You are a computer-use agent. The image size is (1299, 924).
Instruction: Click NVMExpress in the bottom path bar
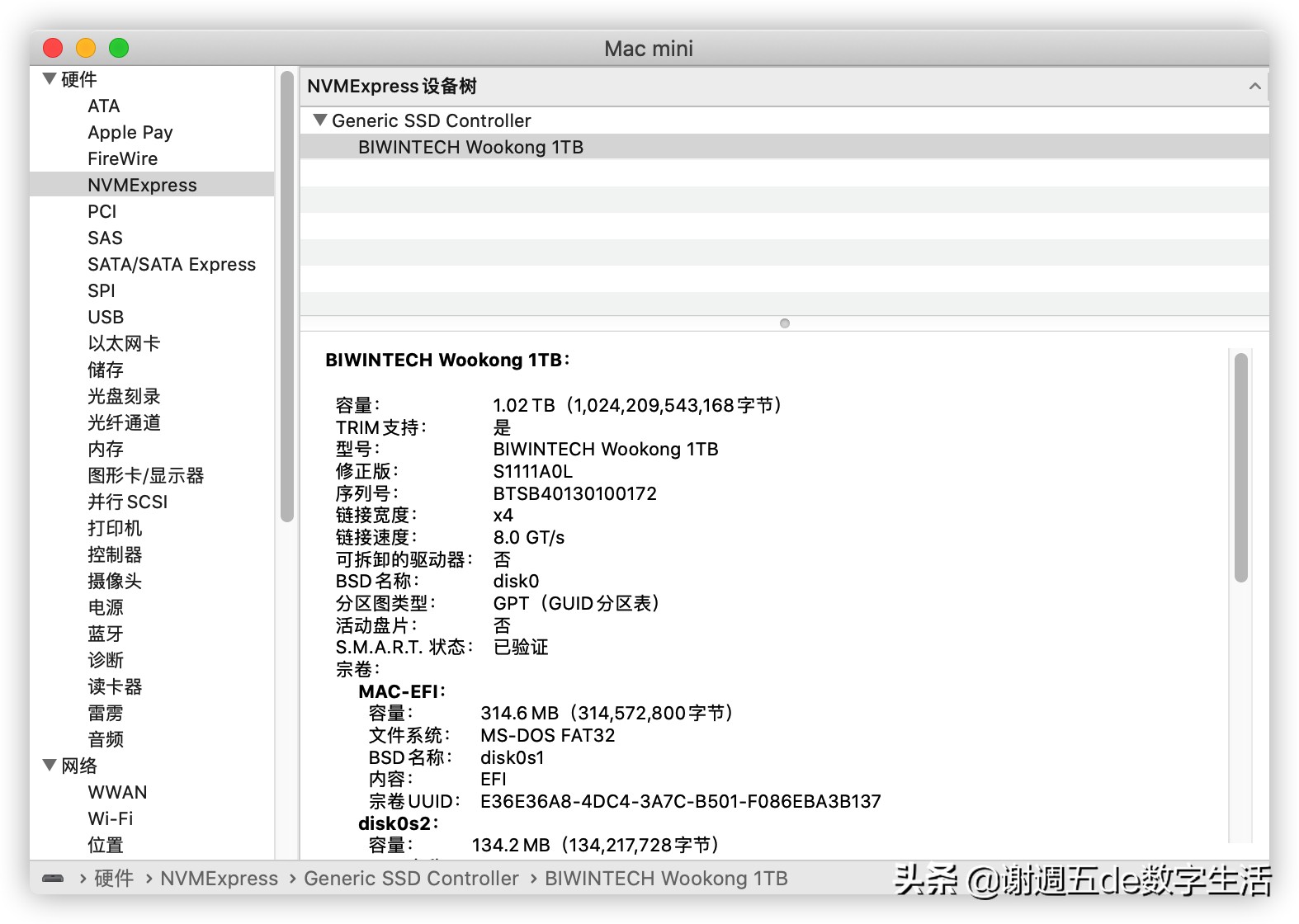(x=219, y=879)
